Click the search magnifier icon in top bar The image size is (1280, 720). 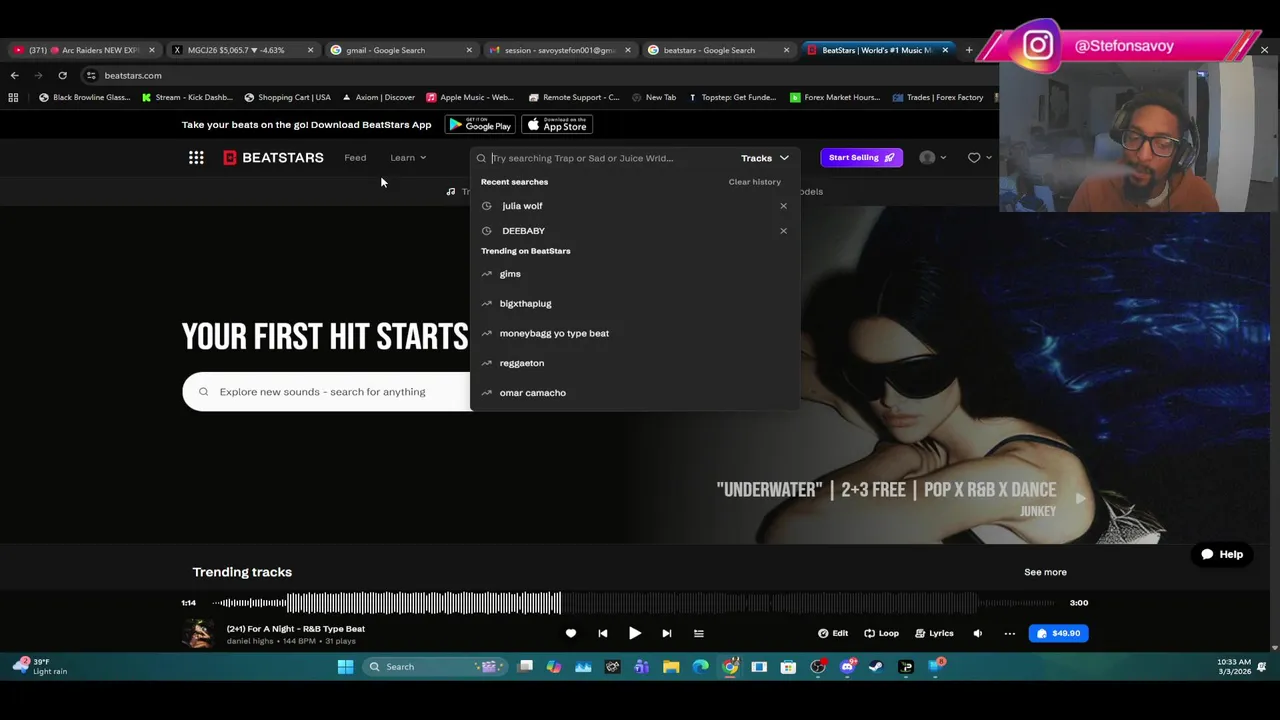pyautogui.click(x=481, y=158)
